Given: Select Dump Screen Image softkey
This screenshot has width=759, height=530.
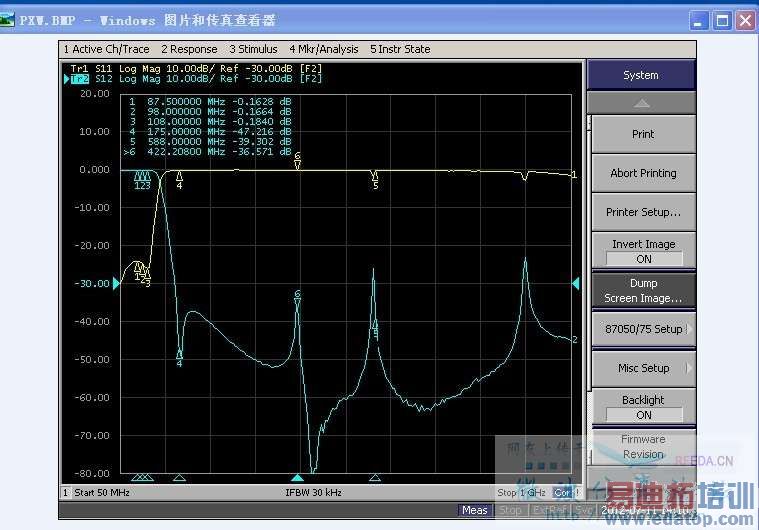Looking at the screenshot, I should pyautogui.click(x=642, y=290).
